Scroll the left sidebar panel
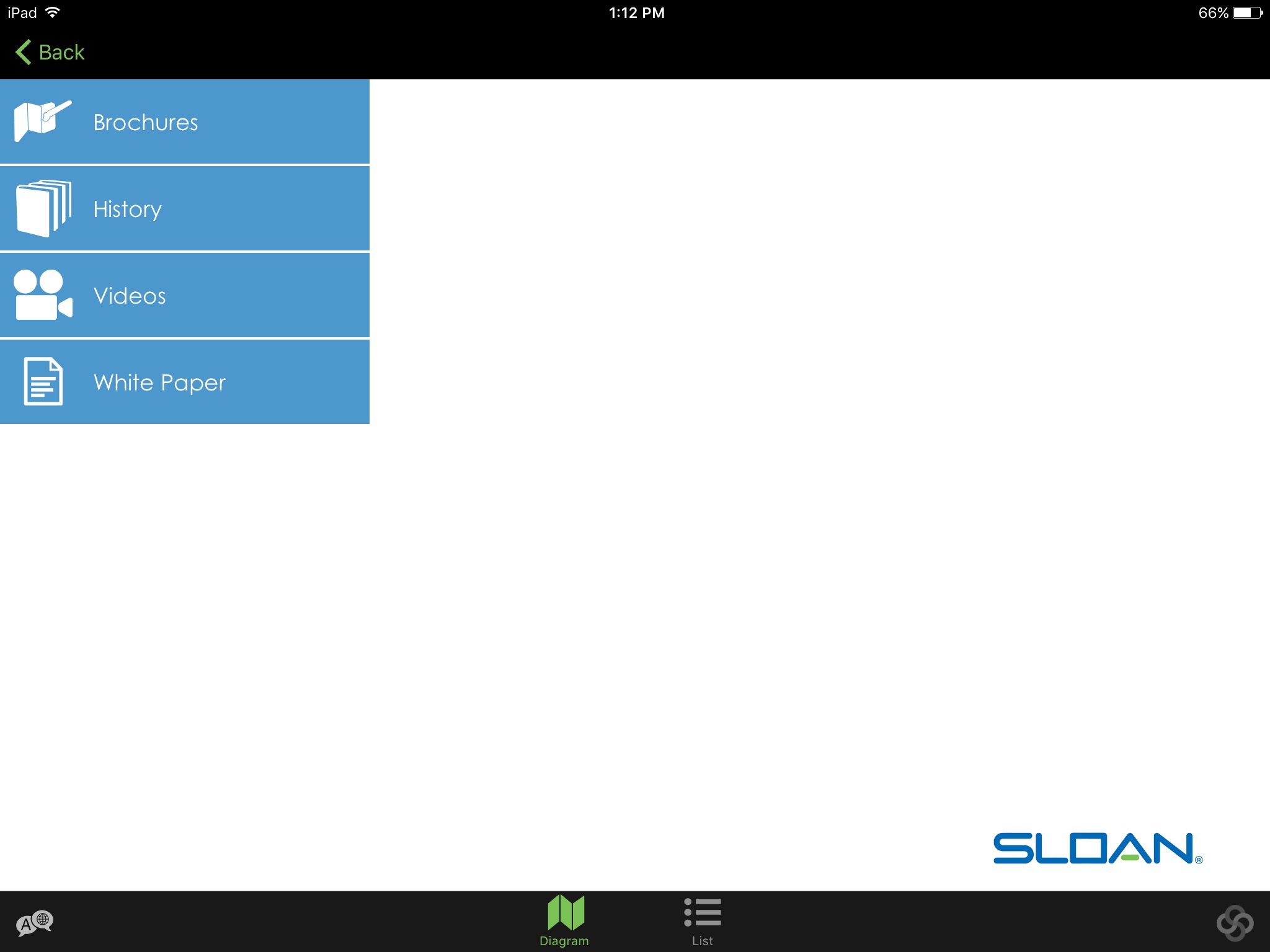Screen dimensions: 1270x952 pos(185,251)
